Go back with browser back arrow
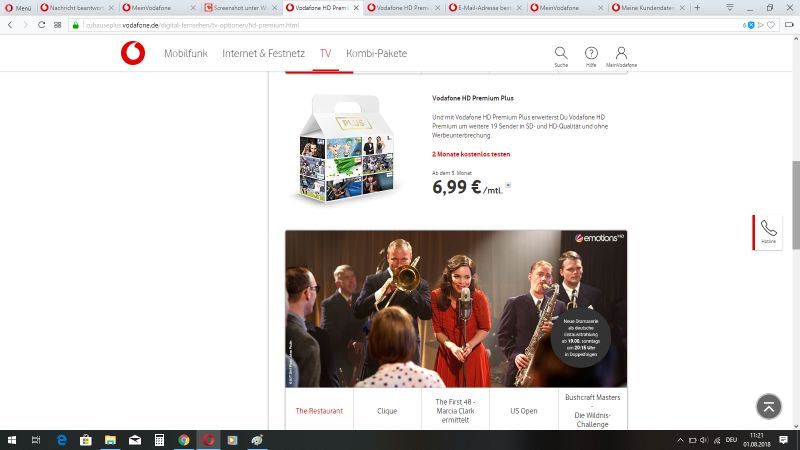Image resolution: width=800 pixels, height=450 pixels. 10,24
